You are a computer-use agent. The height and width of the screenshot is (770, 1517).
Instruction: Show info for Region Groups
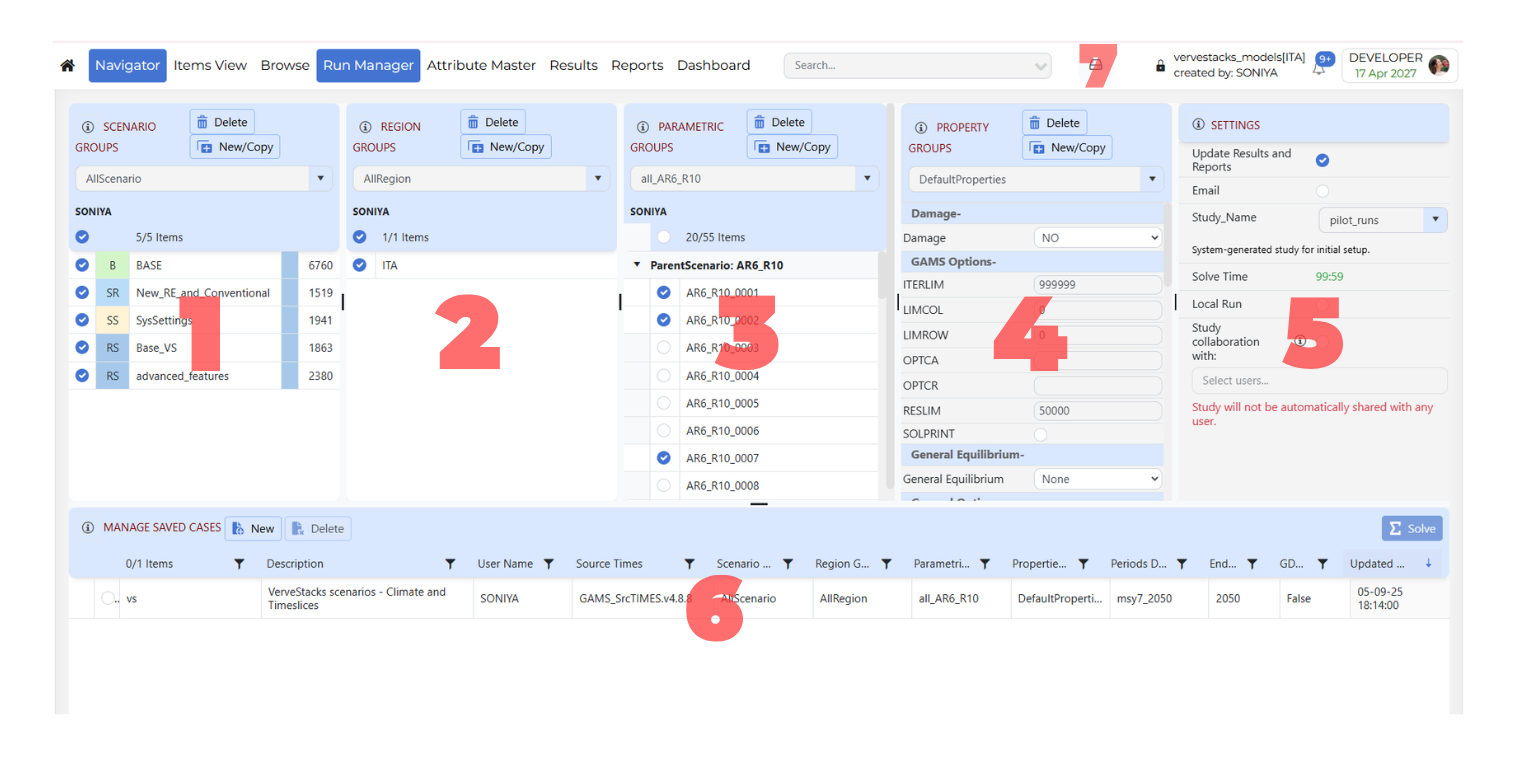364,127
